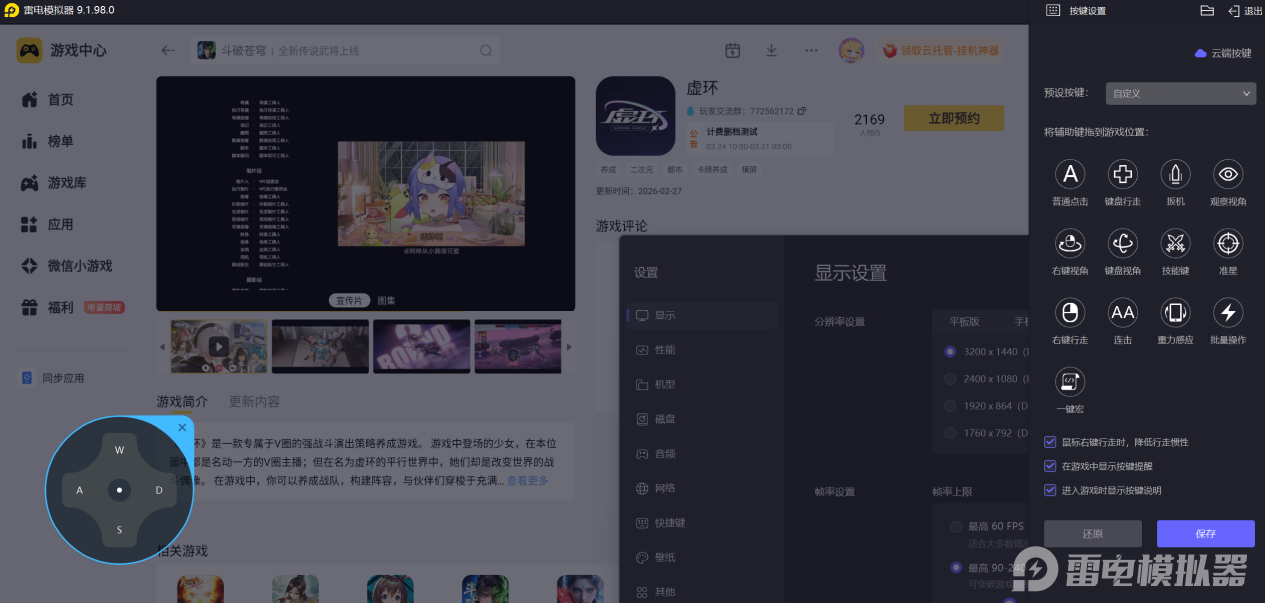Click 退出 to exit key settings
1265x603 pixels.
coord(1245,10)
